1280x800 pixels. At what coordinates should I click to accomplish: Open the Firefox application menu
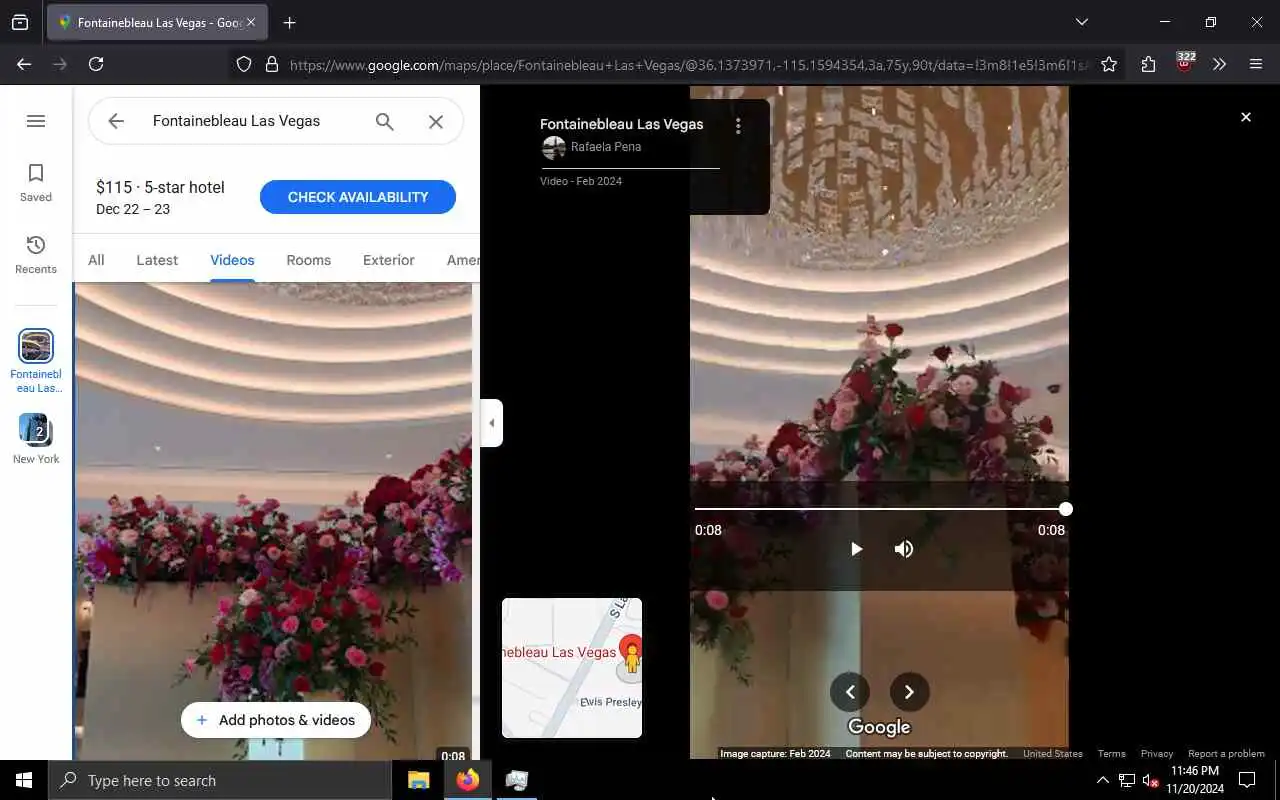[1256, 64]
